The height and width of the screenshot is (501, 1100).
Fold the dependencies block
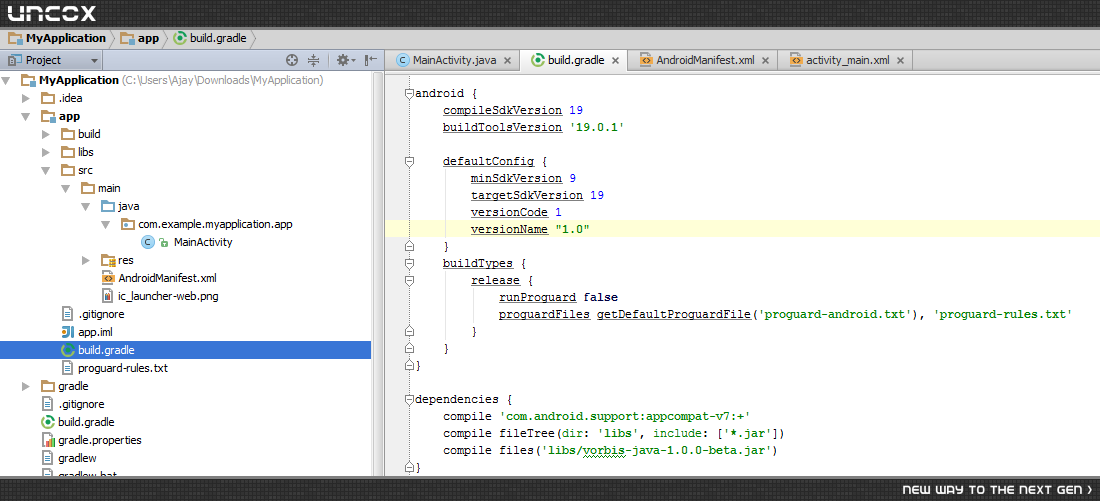pos(409,400)
